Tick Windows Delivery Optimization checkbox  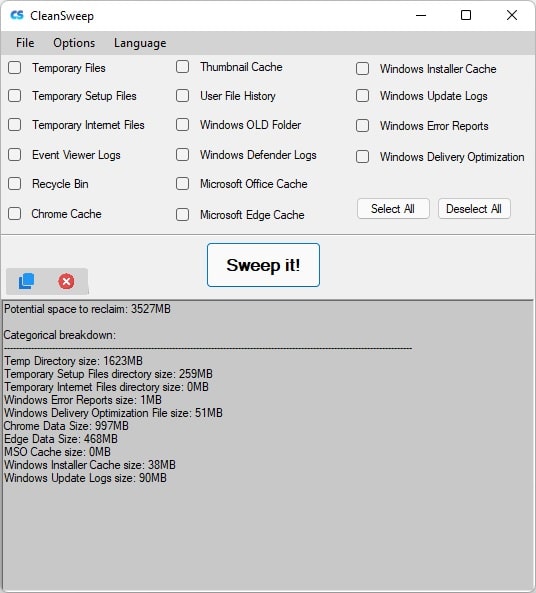coord(362,156)
